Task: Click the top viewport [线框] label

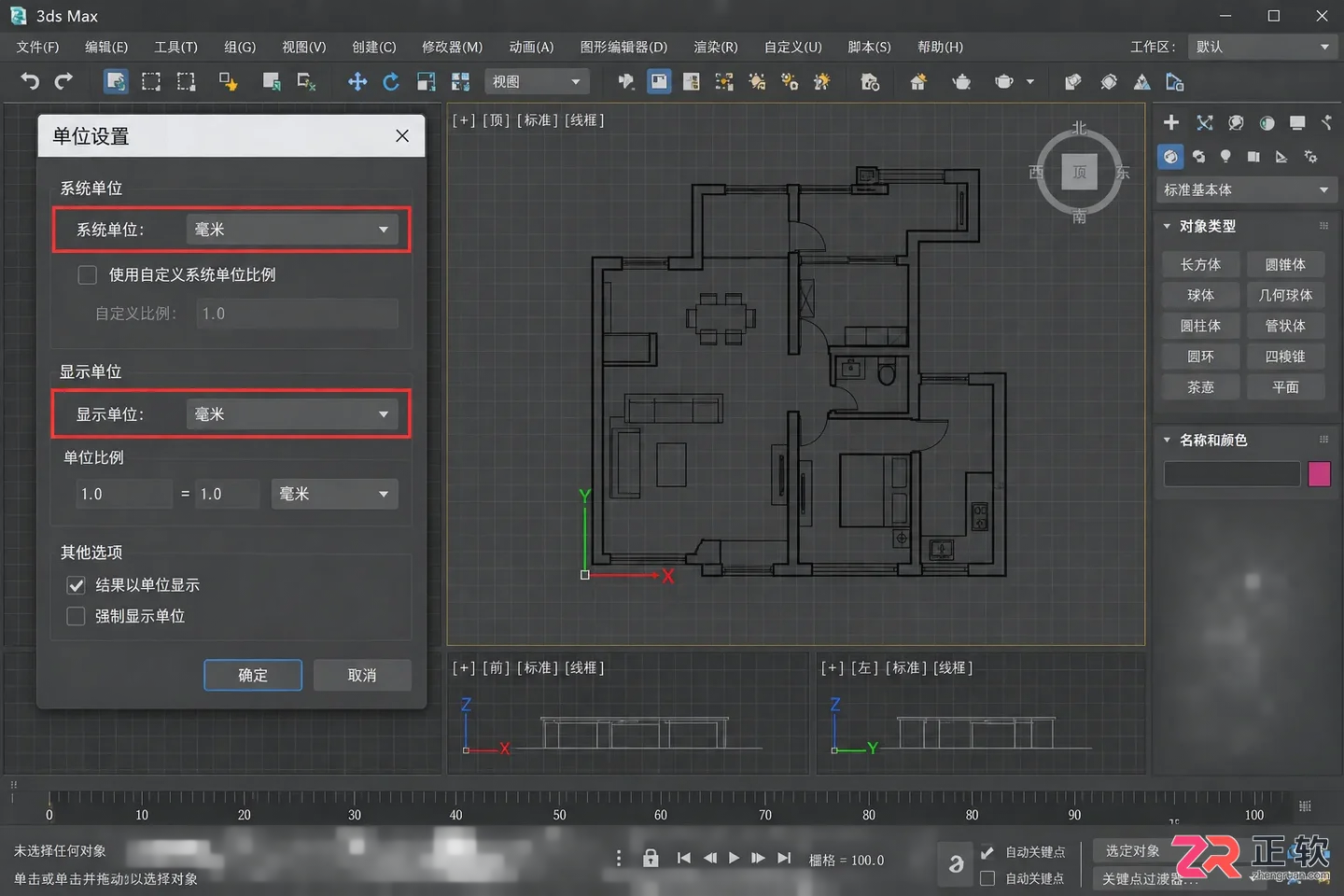Action: coord(584,119)
